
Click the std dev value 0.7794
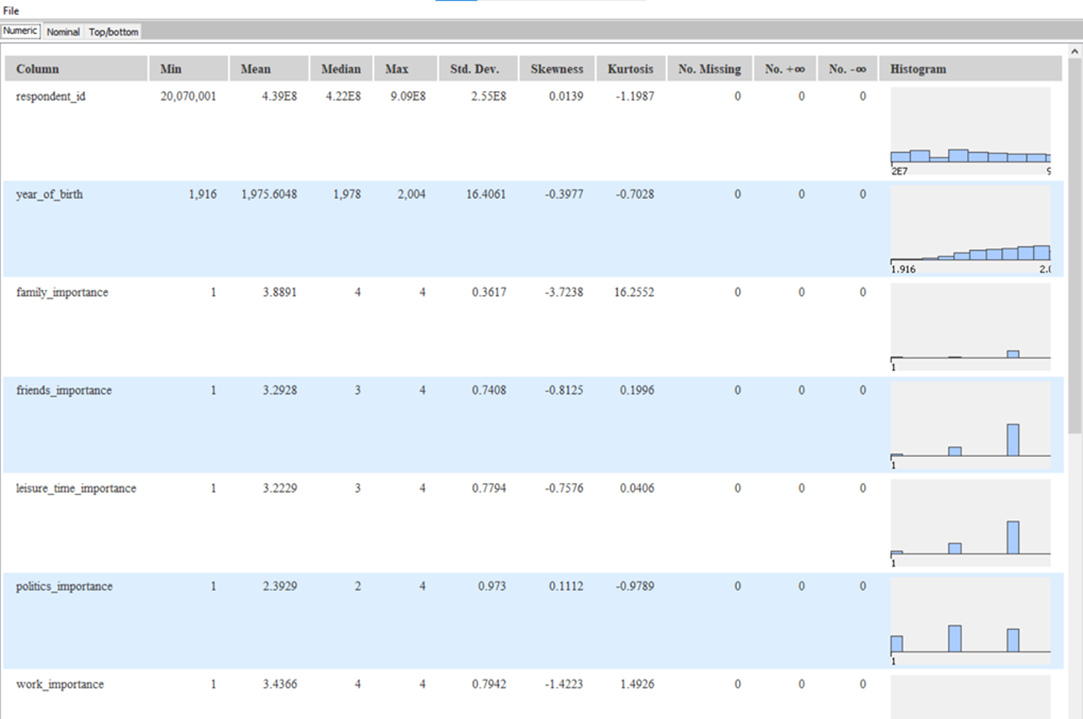pyautogui.click(x=489, y=488)
